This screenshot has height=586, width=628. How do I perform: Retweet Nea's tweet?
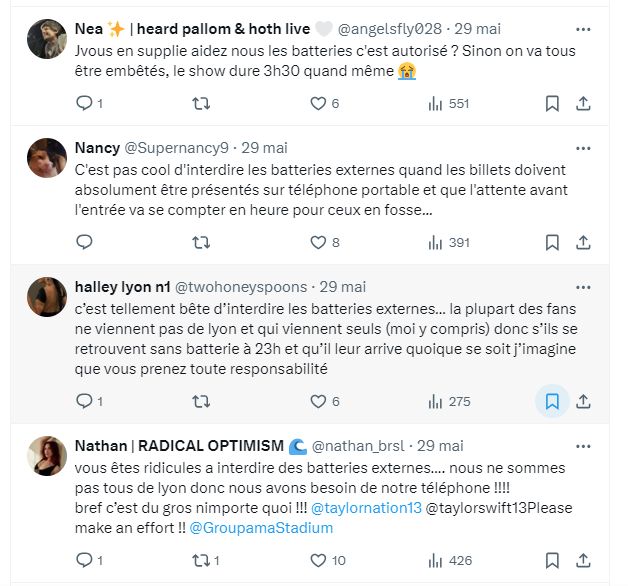(201, 103)
